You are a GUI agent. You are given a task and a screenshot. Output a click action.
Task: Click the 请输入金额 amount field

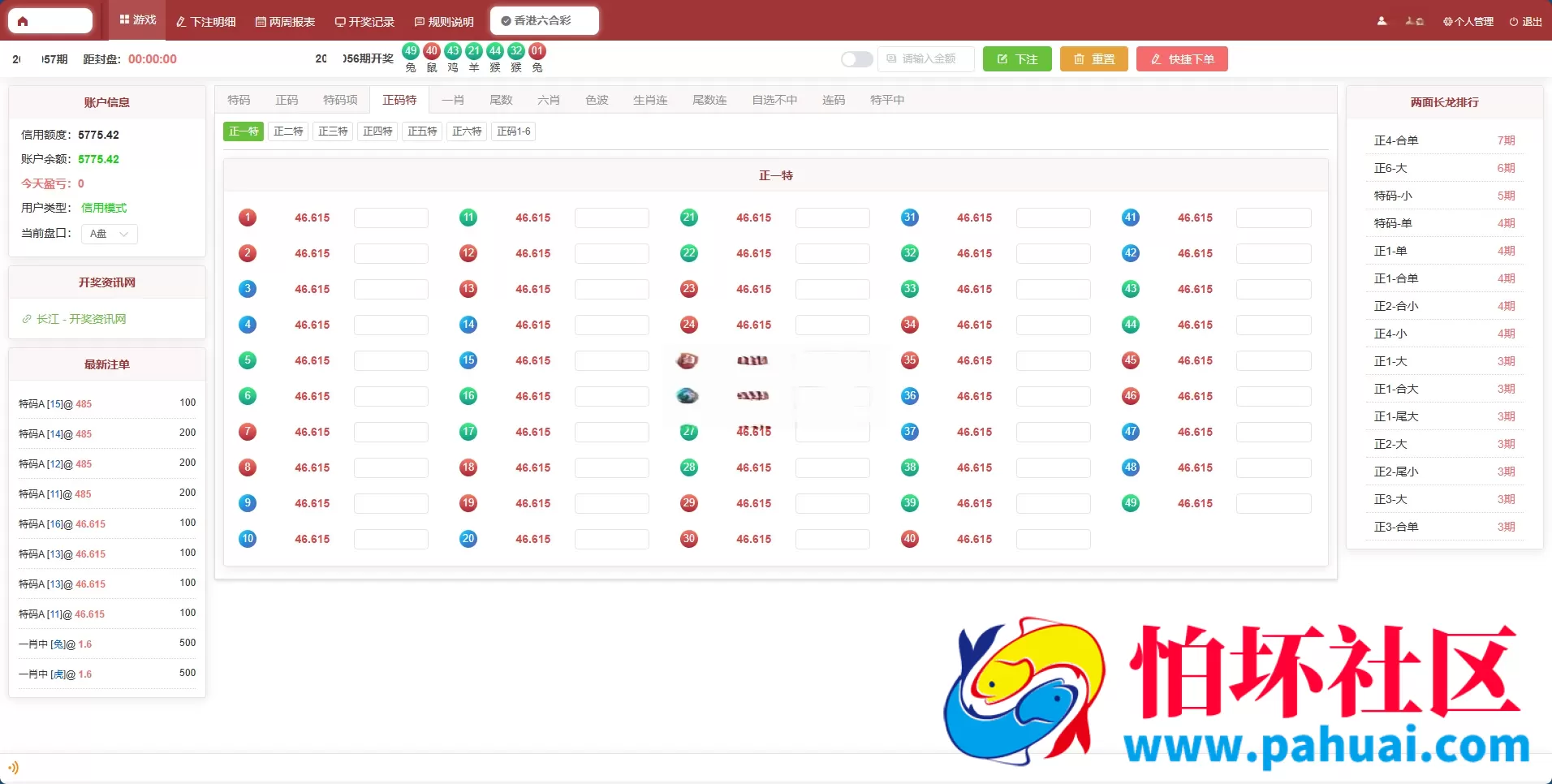pyautogui.click(x=926, y=59)
